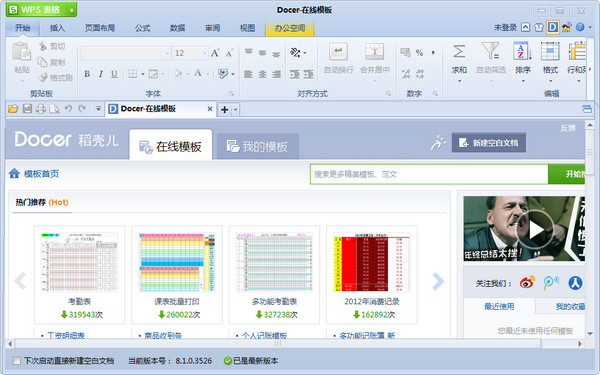Open the 考勤表 template thumbnail
Viewport: 600px width, 375px height.
[x=80, y=262]
